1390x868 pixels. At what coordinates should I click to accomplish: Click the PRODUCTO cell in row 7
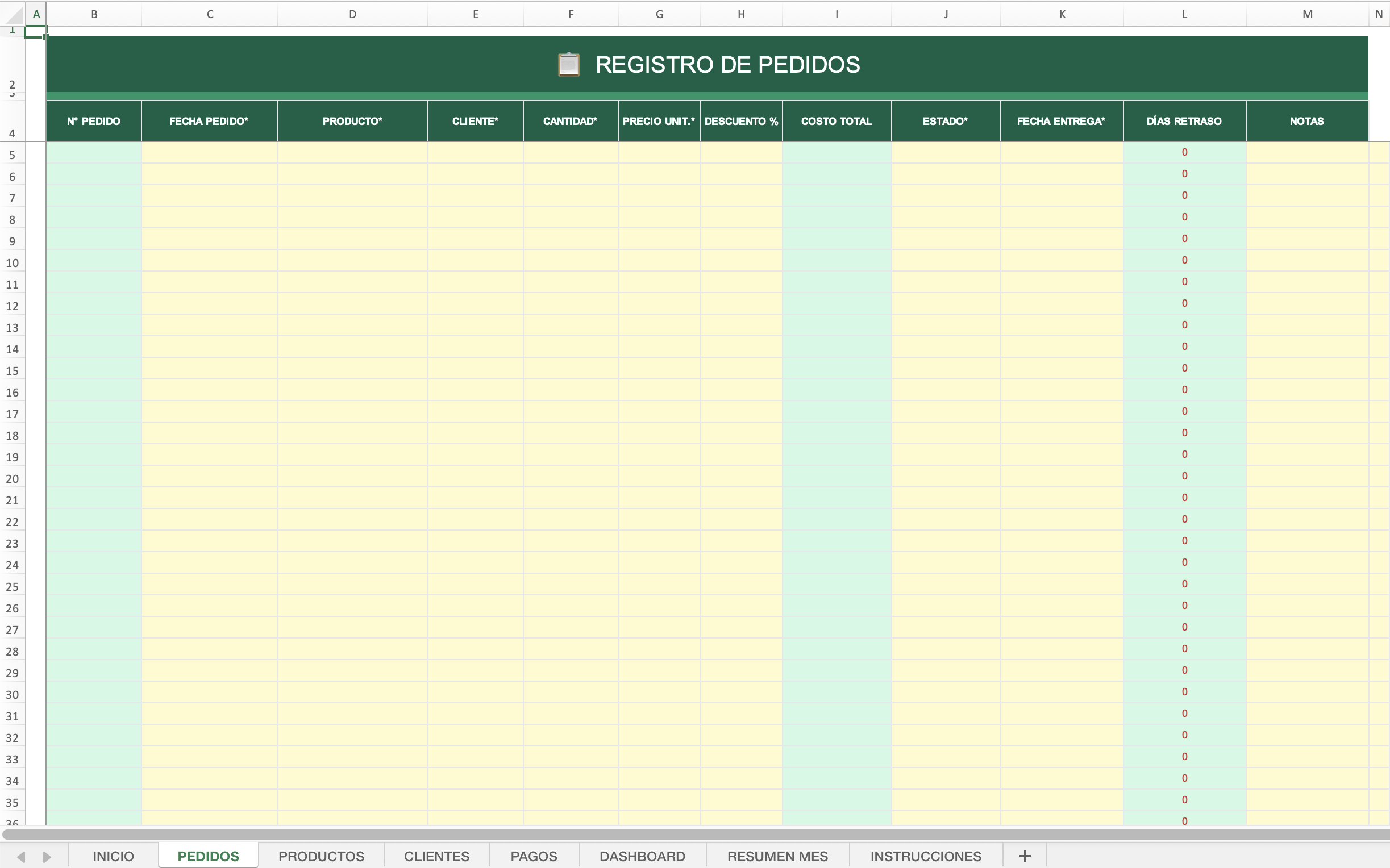point(352,196)
